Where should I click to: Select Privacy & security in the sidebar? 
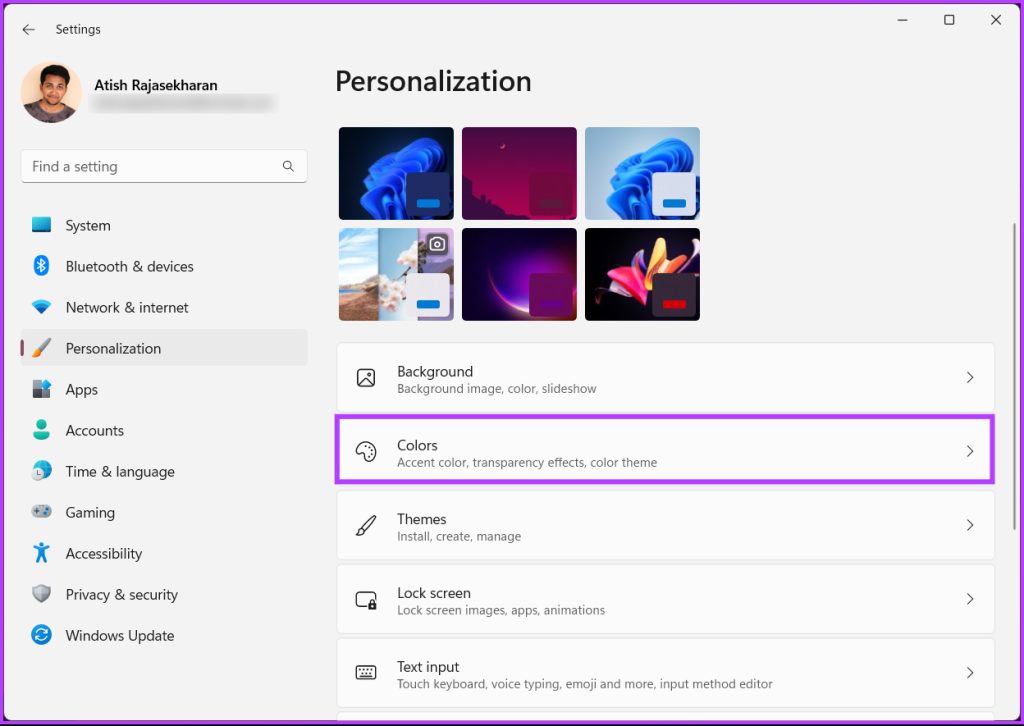[120, 594]
